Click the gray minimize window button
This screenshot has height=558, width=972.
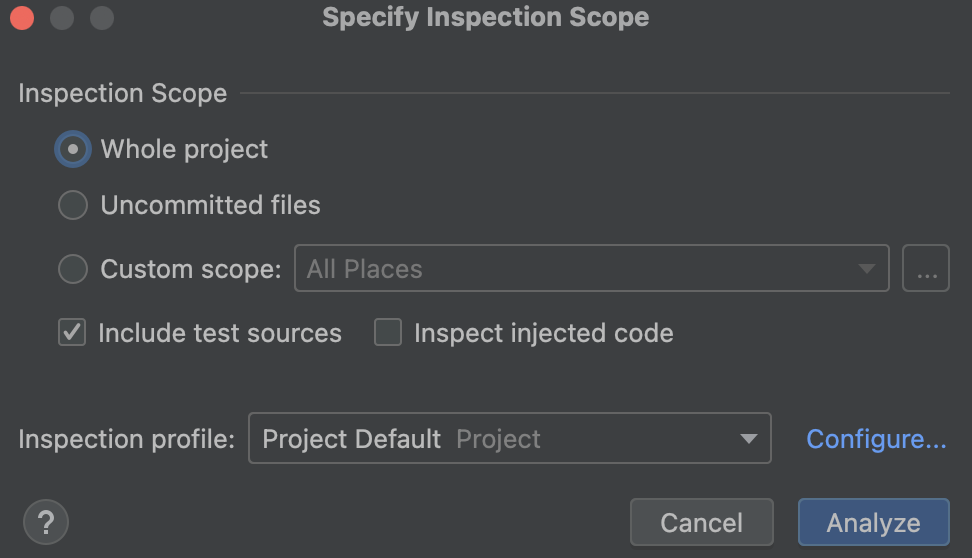(62, 18)
